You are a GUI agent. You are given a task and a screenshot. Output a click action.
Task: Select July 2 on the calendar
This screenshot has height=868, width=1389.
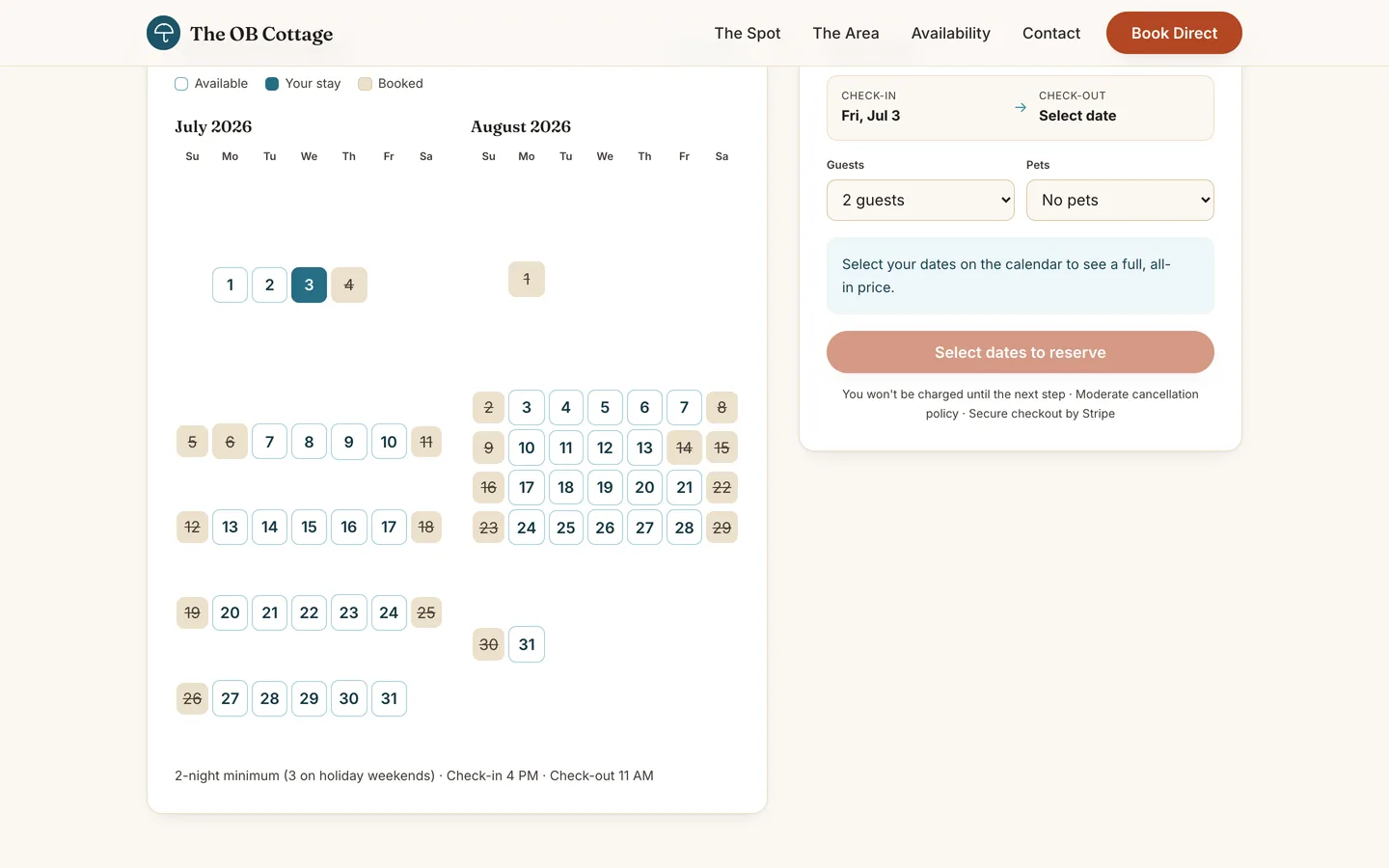point(269,285)
